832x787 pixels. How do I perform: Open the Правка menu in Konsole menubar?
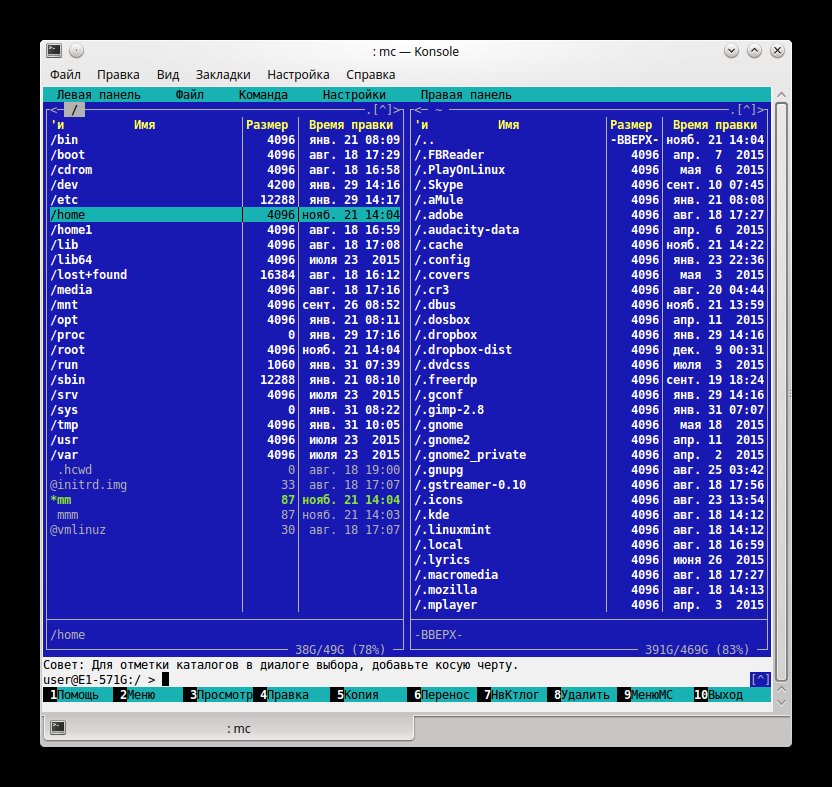[118, 75]
